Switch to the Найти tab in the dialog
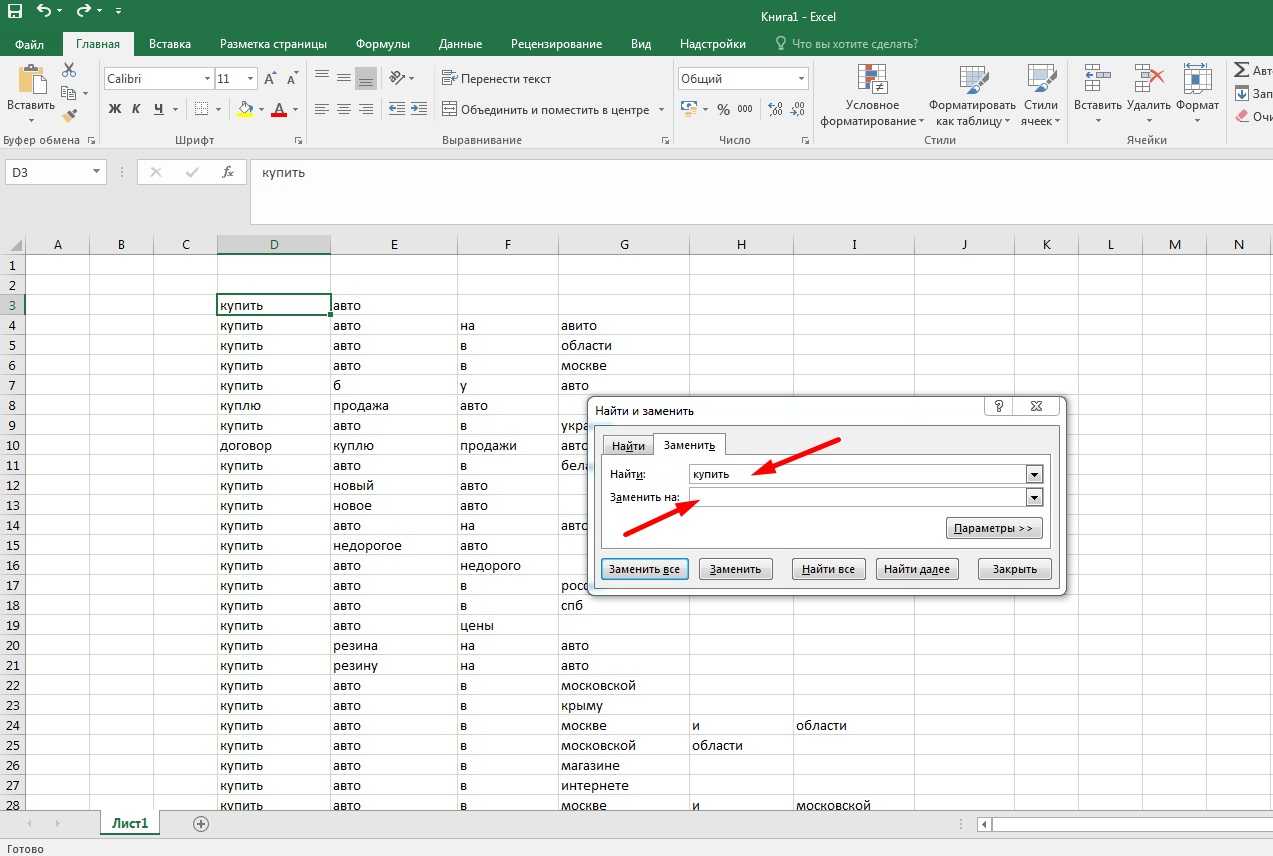Image resolution: width=1273 pixels, height=856 pixels. (628, 446)
